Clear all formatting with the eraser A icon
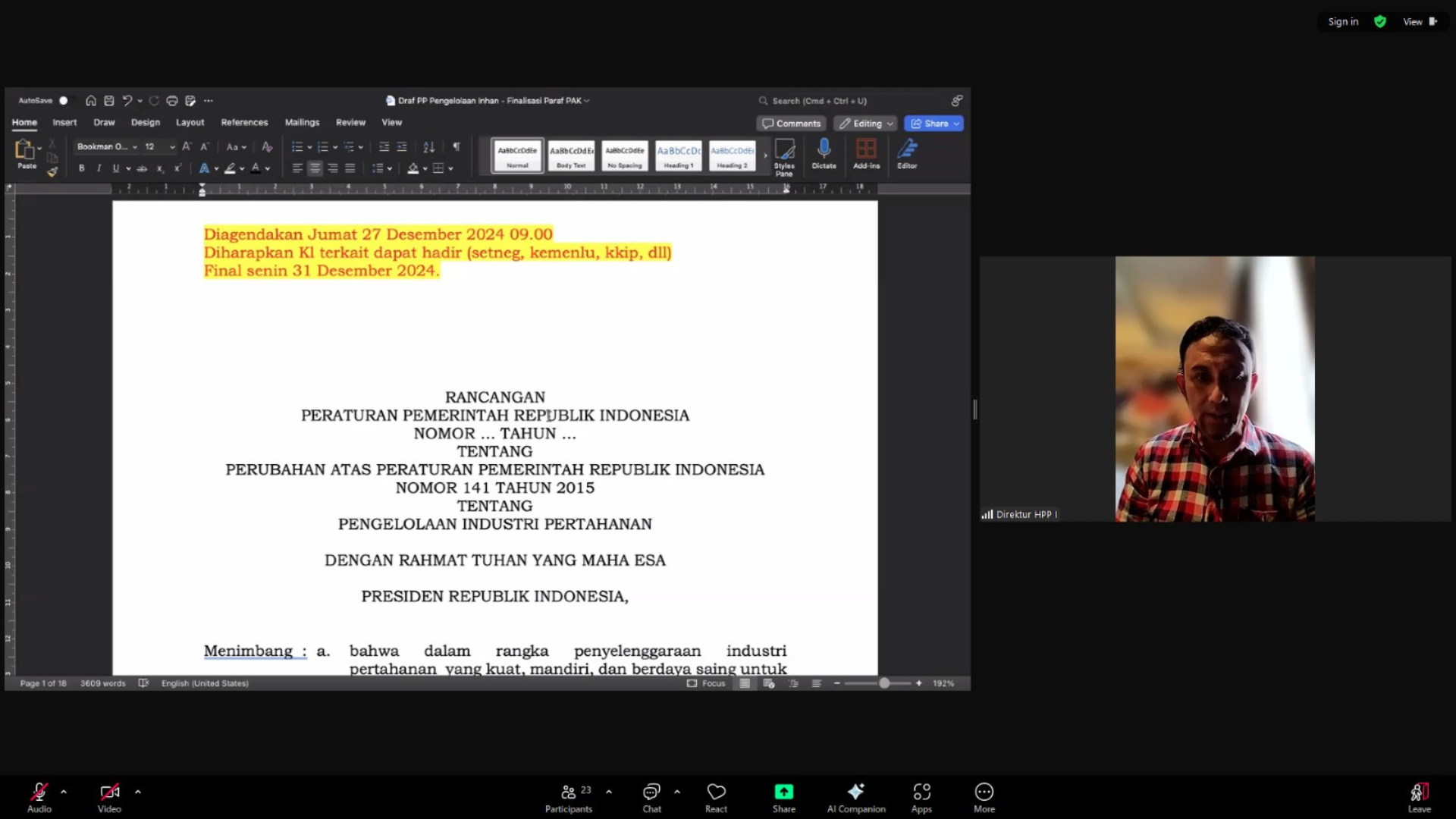Image resolution: width=1456 pixels, height=819 pixels. [x=267, y=146]
